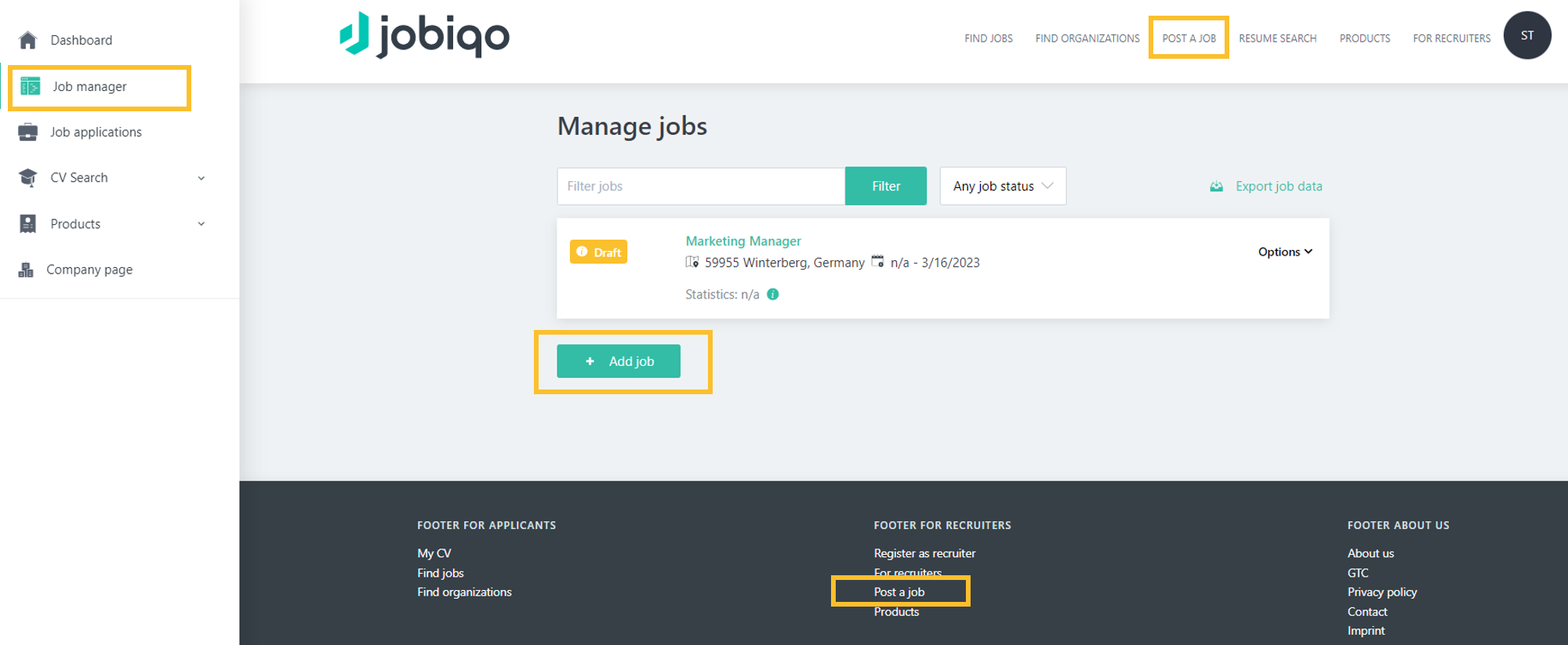The width and height of the screenshot is (1568, 645).
Task: Expand the CV Search submenu chevron
Action: [201, 178]
